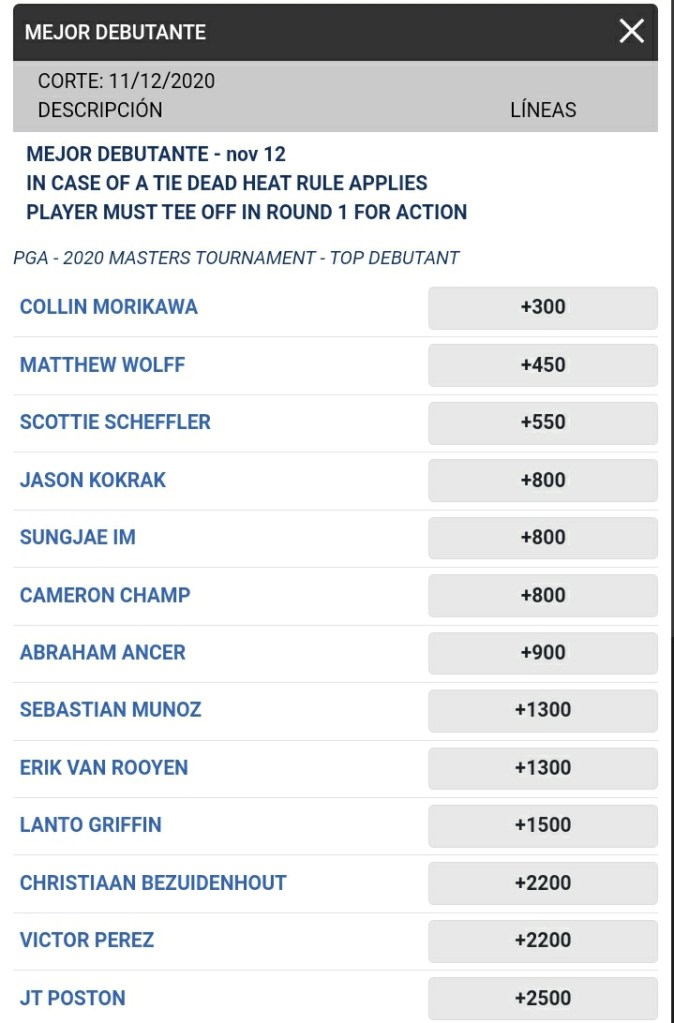Tap Christiaan Bezuidenhout player name

coord(153,883)
